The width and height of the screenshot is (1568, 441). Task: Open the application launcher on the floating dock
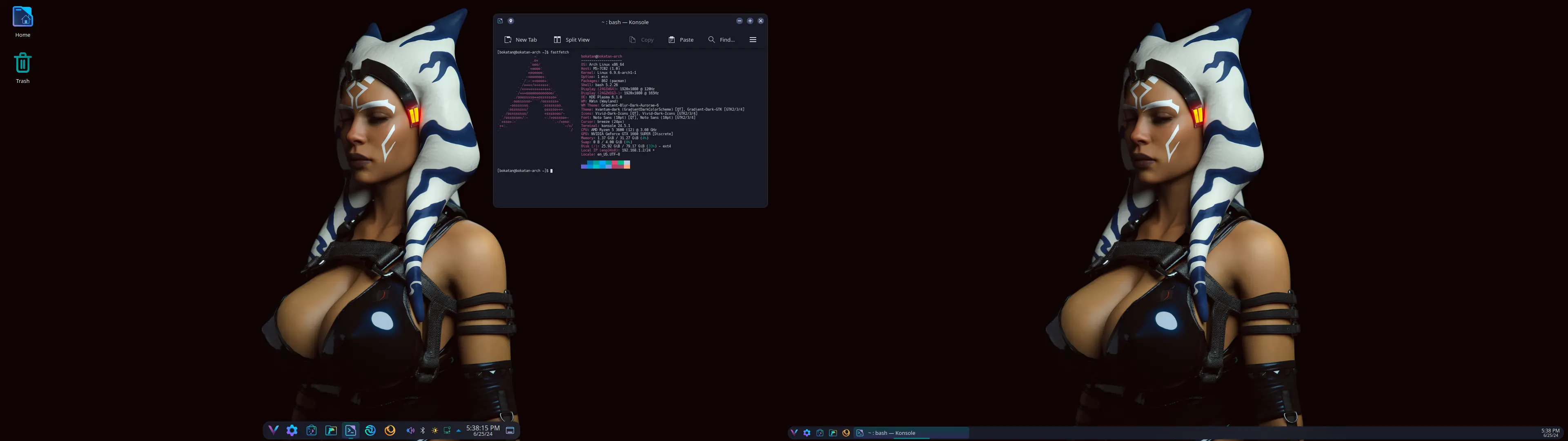point(273,430)
